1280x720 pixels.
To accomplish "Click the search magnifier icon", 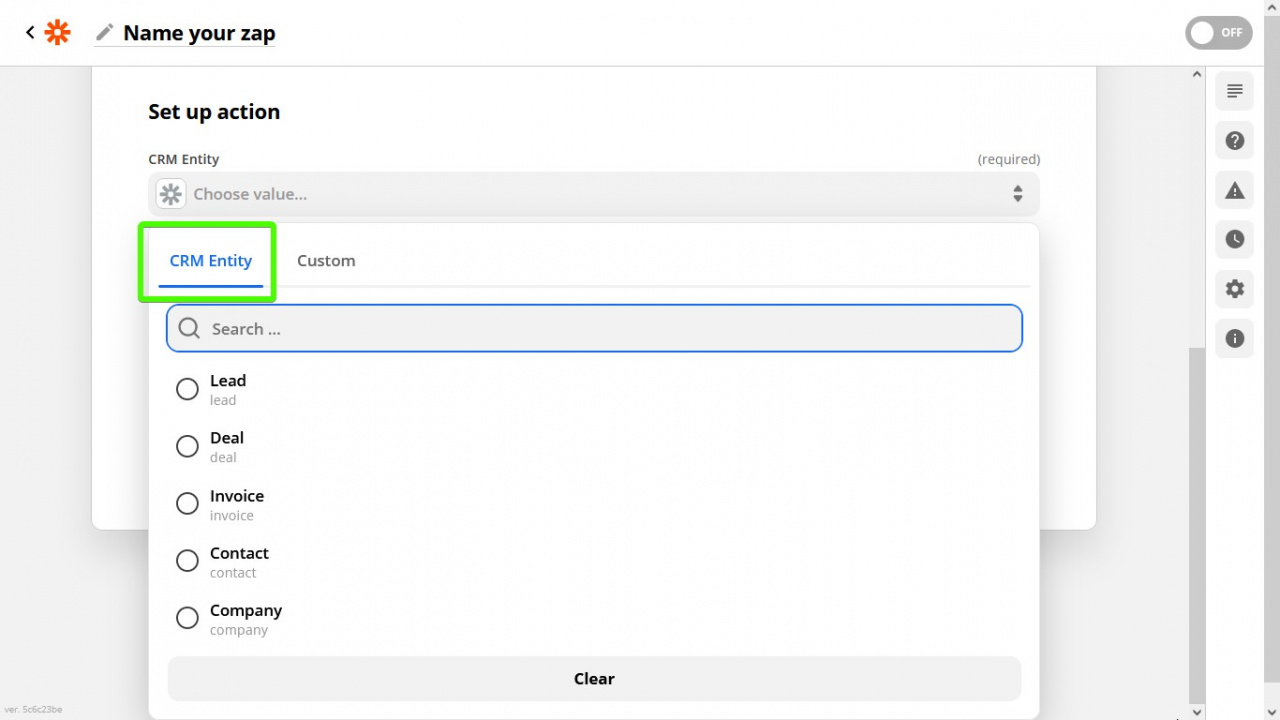I will 189,329.
